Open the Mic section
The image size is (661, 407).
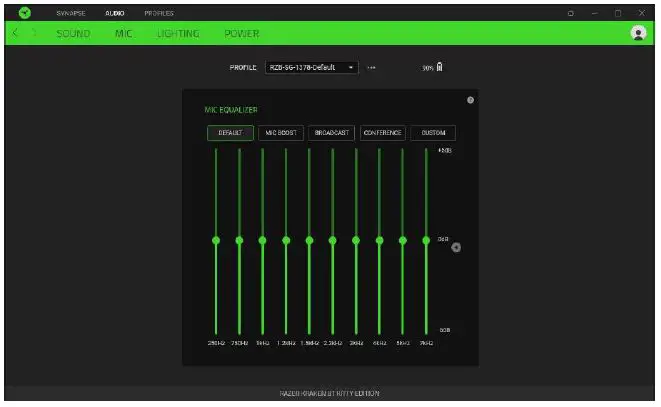[x=124, y=33]
